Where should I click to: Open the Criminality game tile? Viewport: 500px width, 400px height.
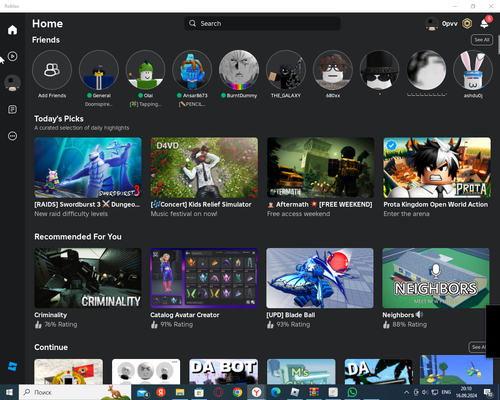pyautogui.click(x=88, y=278)
